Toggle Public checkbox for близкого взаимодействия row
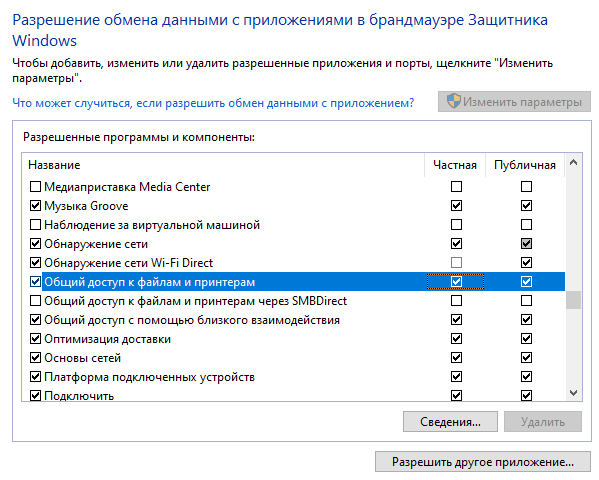Image resolution: width=599 pixels, height=480 pixels. (526, 319)
